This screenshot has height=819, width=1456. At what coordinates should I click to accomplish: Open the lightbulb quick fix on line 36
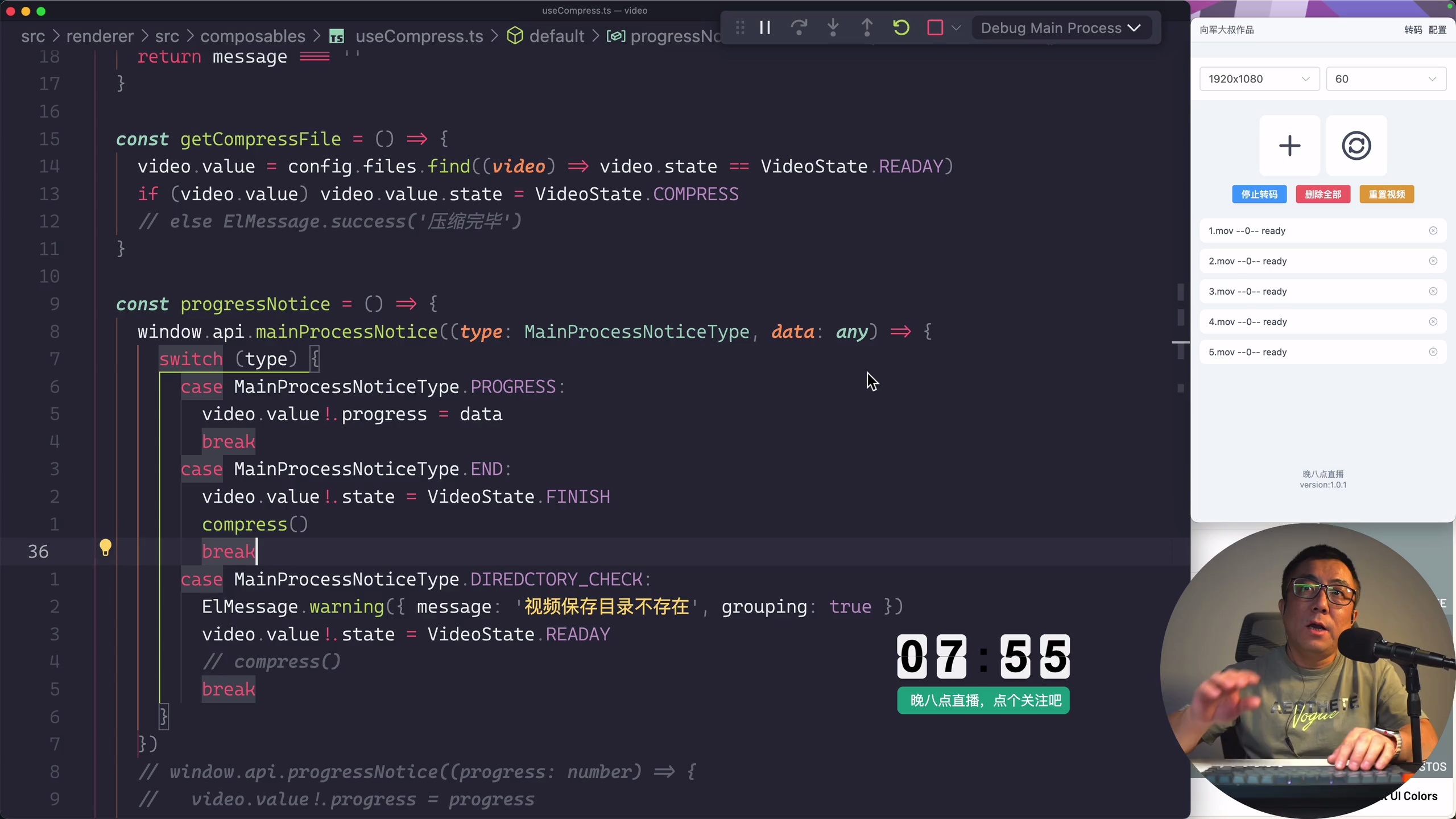click(x=105, y=549)
